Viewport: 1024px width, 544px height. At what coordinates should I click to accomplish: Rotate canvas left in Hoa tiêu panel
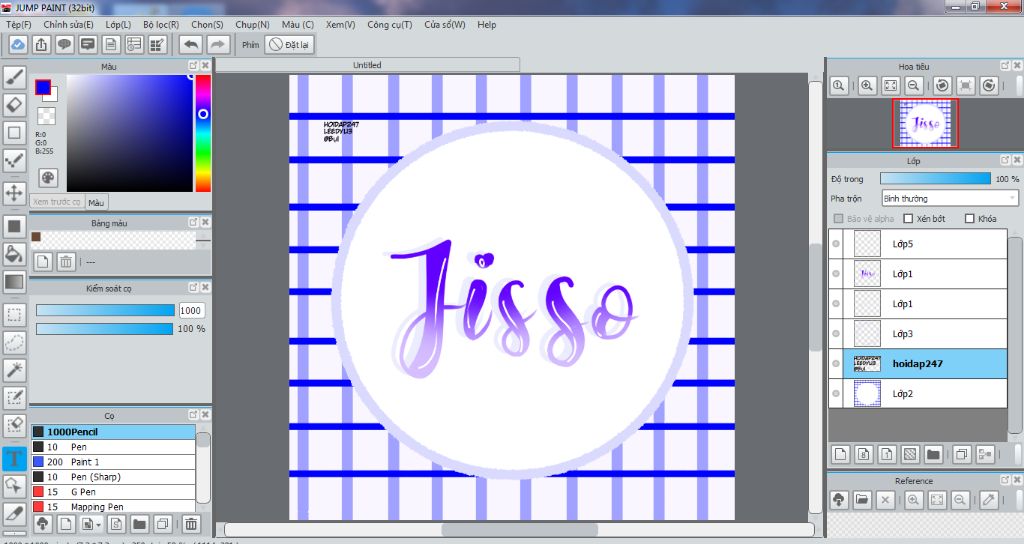coord(942,86)
